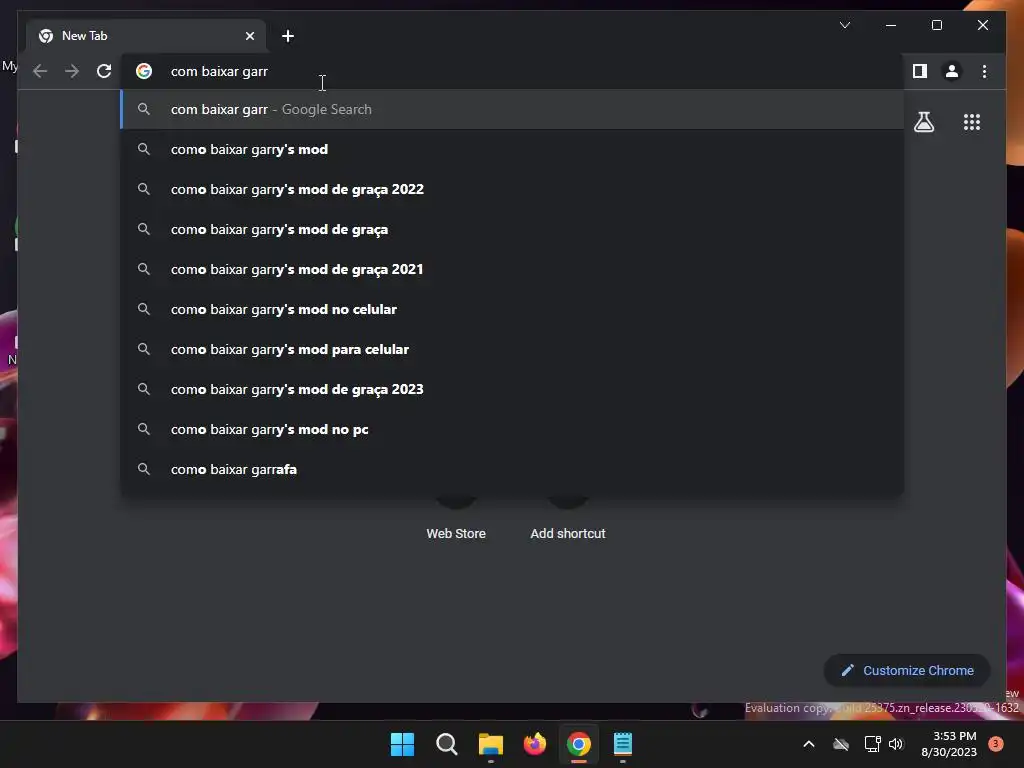Click the Chrome taskbar icon
The width and height of the screenshot is (1024, 768).
(x=579, y=744)
